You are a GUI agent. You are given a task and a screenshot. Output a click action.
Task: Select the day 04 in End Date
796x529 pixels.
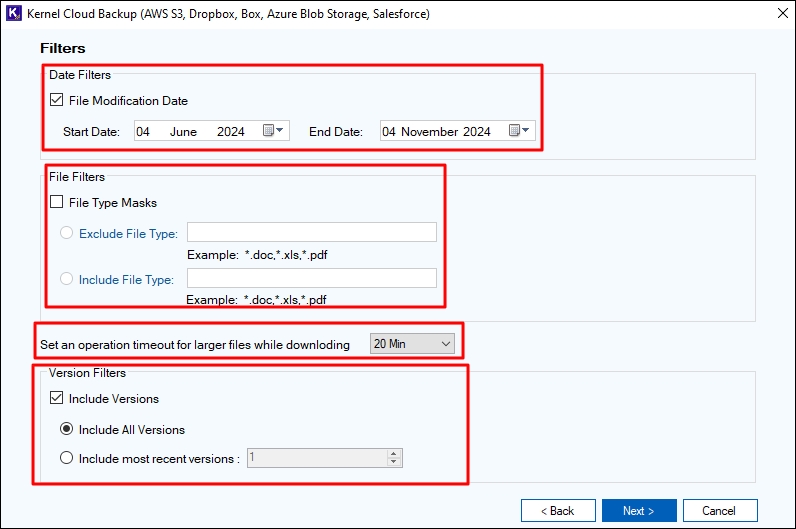(389, 132)
